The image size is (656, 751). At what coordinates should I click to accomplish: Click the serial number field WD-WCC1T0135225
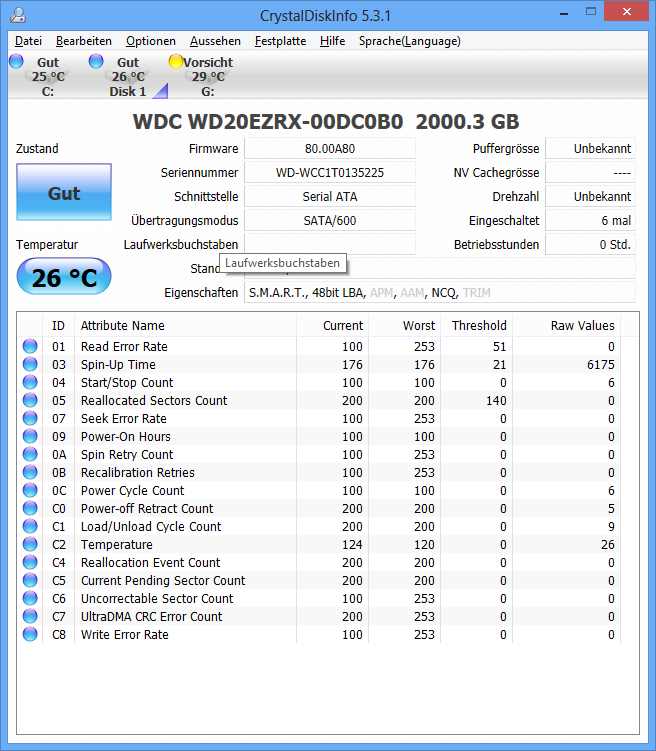click(330, 172)
